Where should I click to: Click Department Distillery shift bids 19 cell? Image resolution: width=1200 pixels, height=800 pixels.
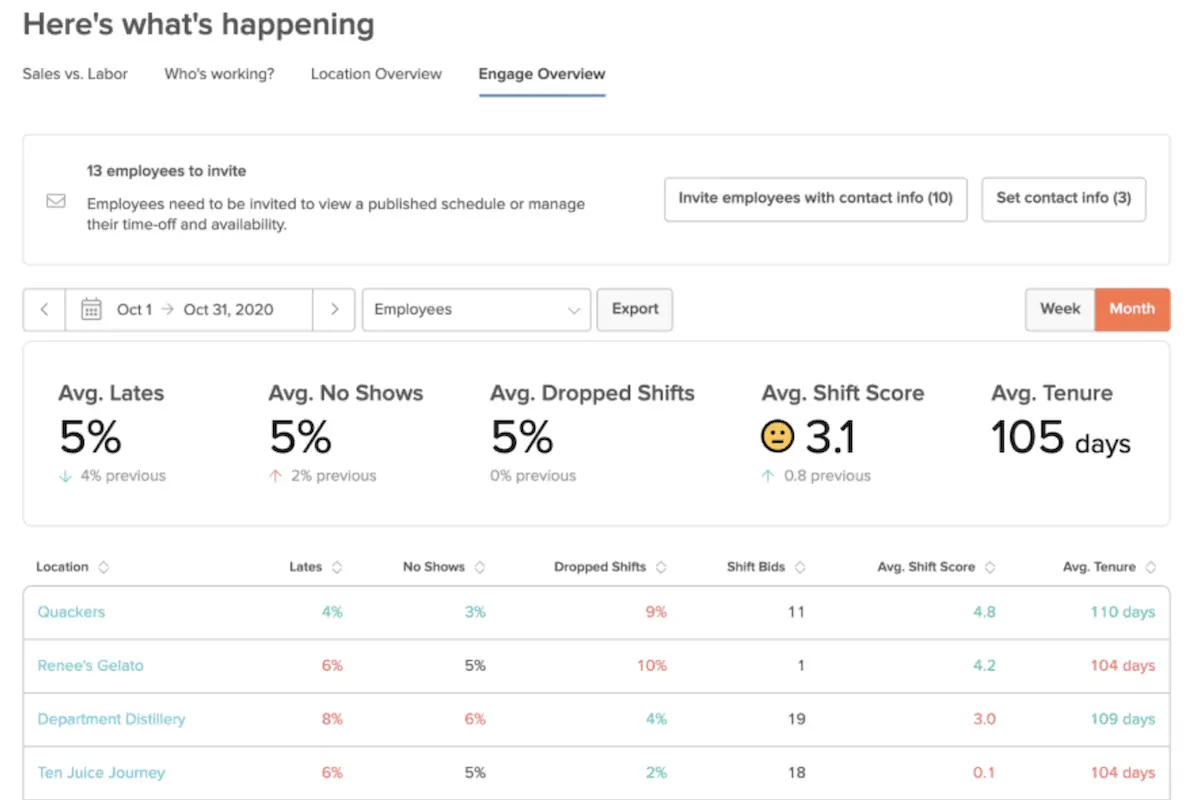click(x=796, y=719)
